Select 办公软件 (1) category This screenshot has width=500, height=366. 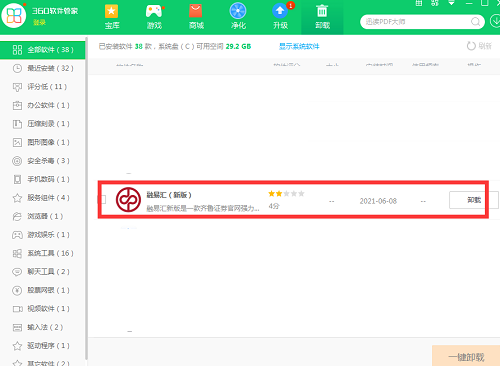click(x=43, y=105)
